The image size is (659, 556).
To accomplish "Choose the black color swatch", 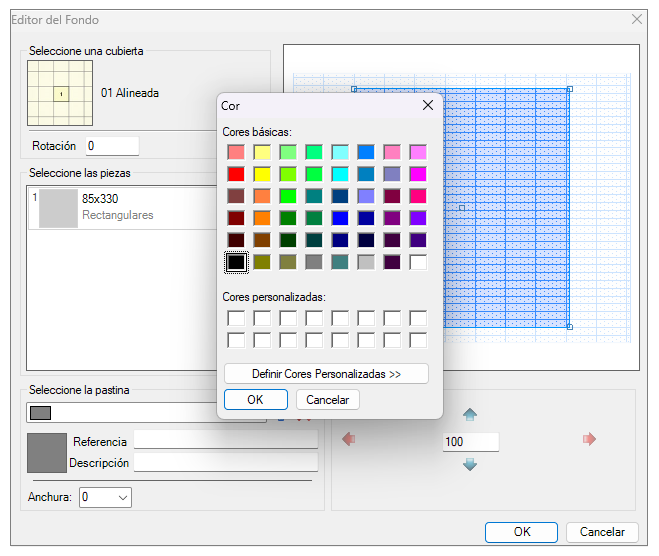I will [x=236, y=262].
